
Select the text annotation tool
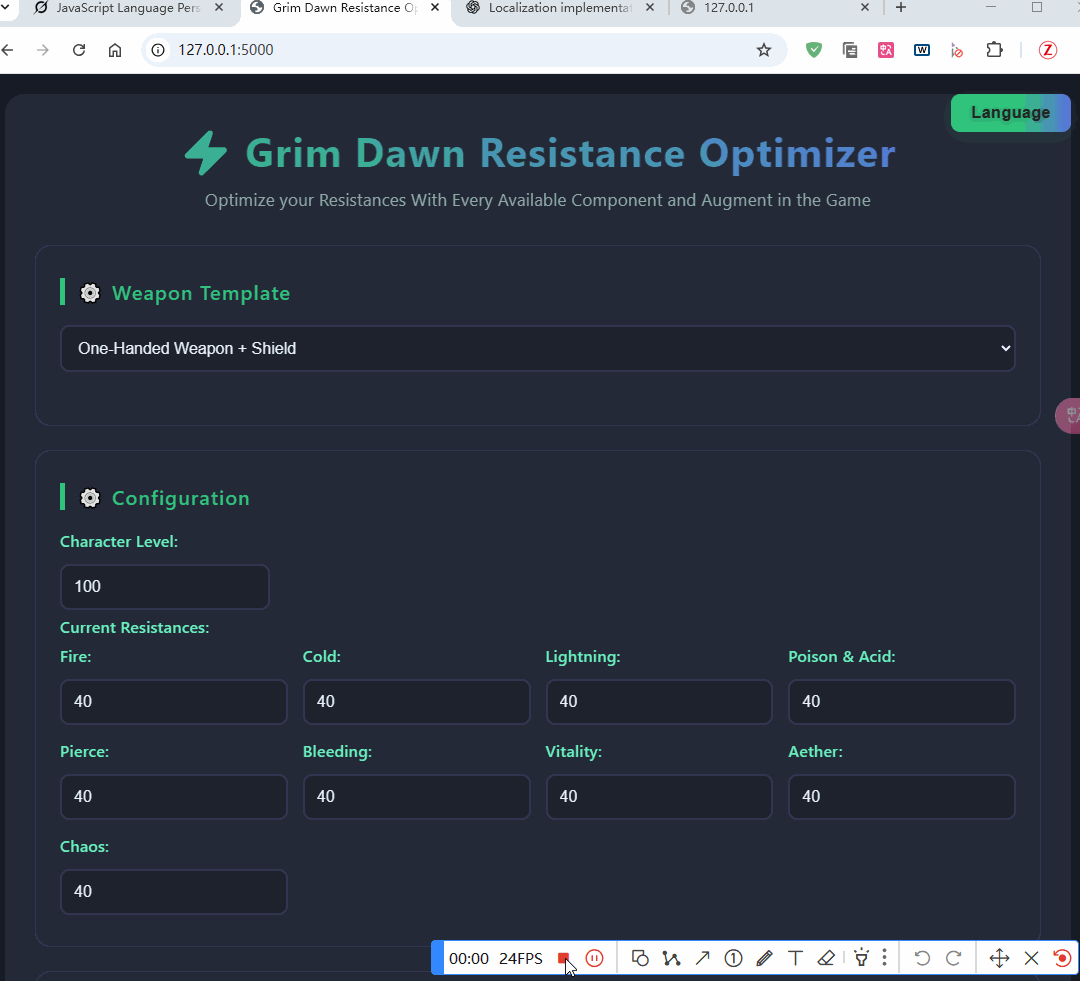pos(796,958)
